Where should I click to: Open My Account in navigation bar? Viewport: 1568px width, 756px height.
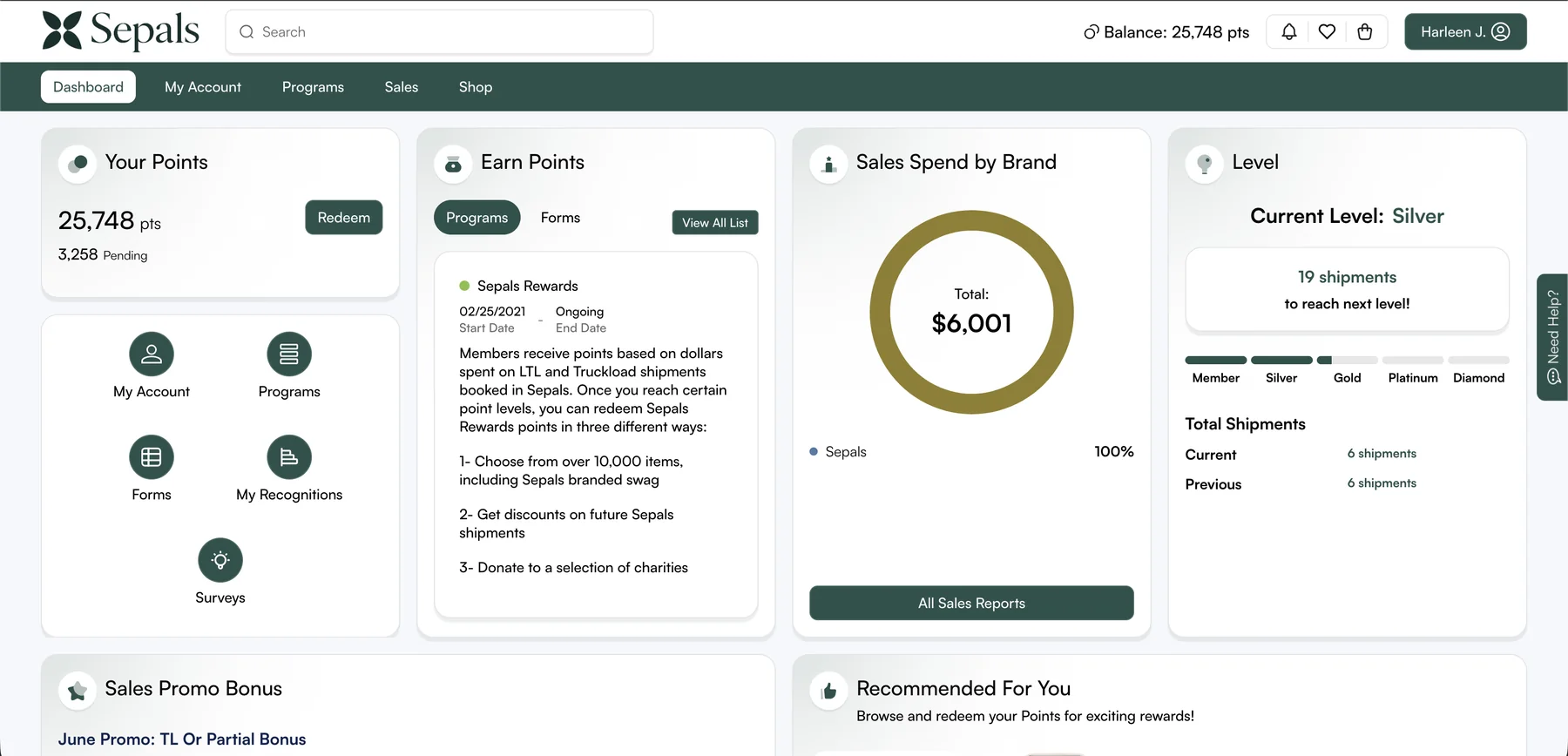coord(203,87)
